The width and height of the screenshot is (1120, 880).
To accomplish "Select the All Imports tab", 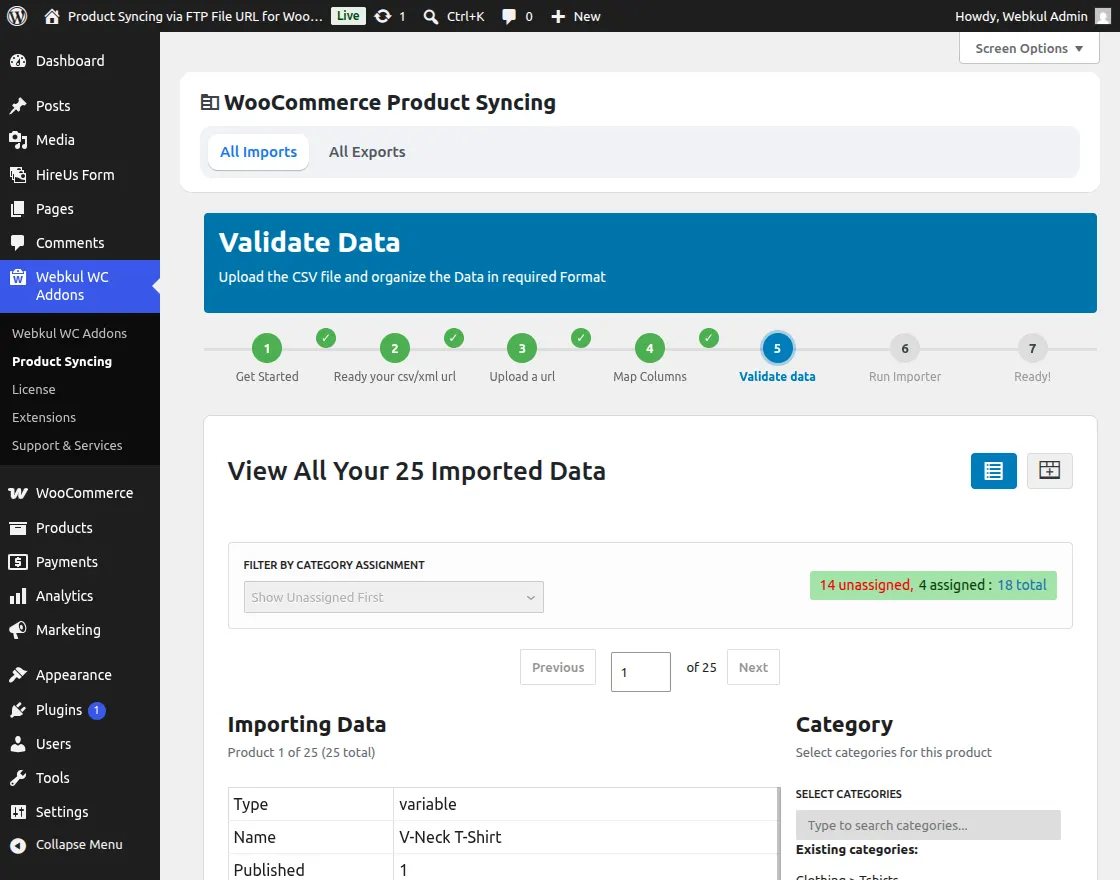I will [x=259, y=152].
